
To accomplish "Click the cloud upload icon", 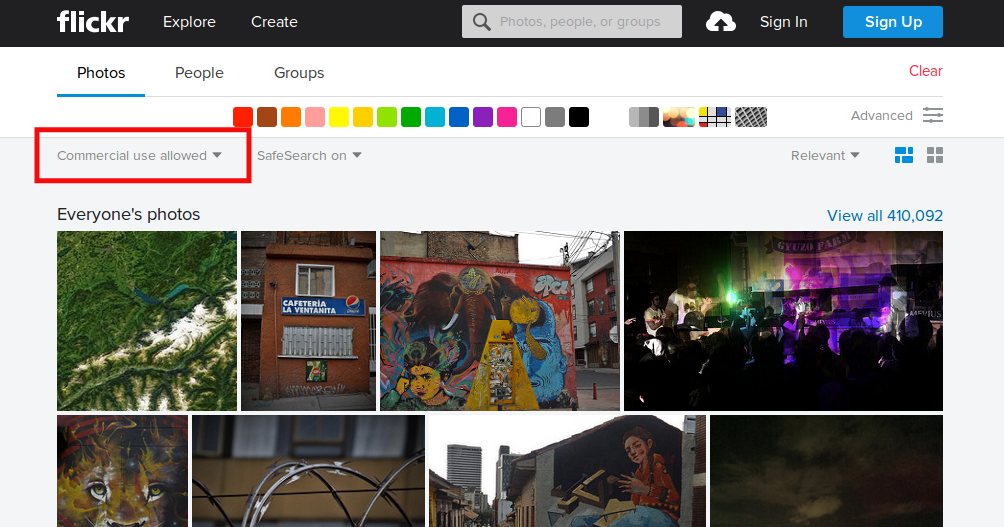I will point(720,22).
